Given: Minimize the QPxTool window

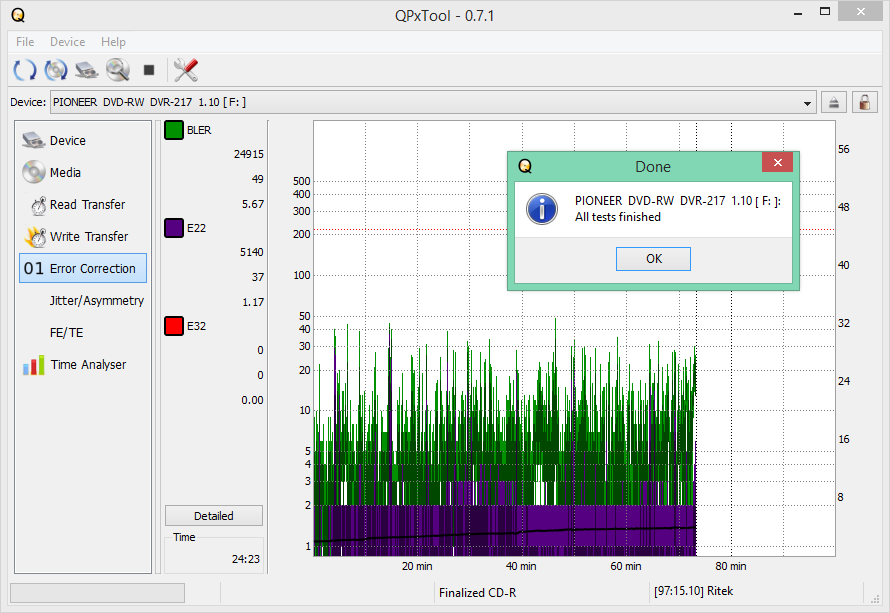Looking at the screenshot, I should pos(798,12).
